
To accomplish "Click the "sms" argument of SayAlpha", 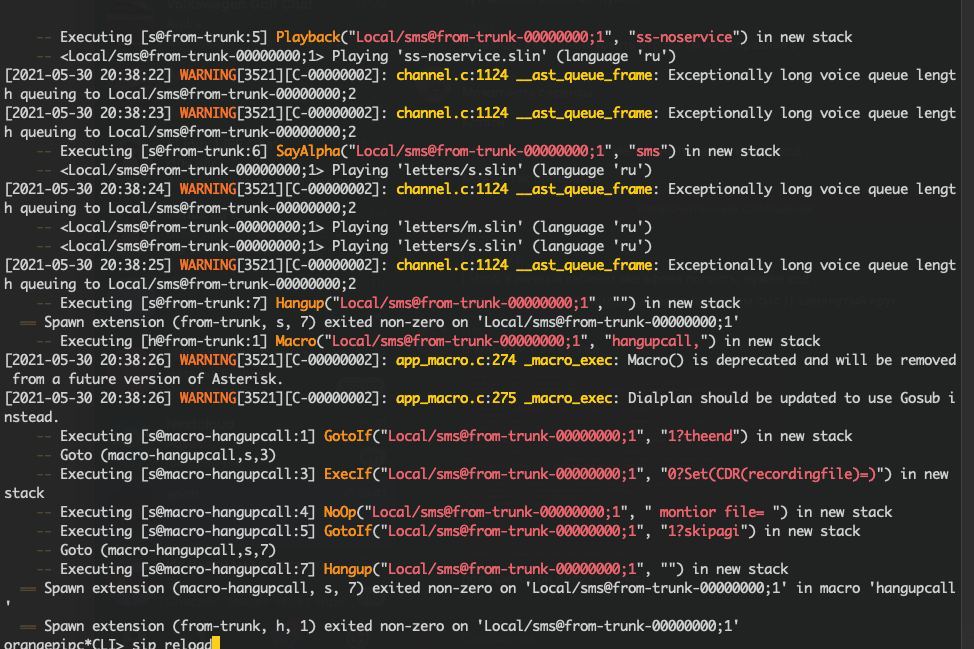I will (648, 151).
